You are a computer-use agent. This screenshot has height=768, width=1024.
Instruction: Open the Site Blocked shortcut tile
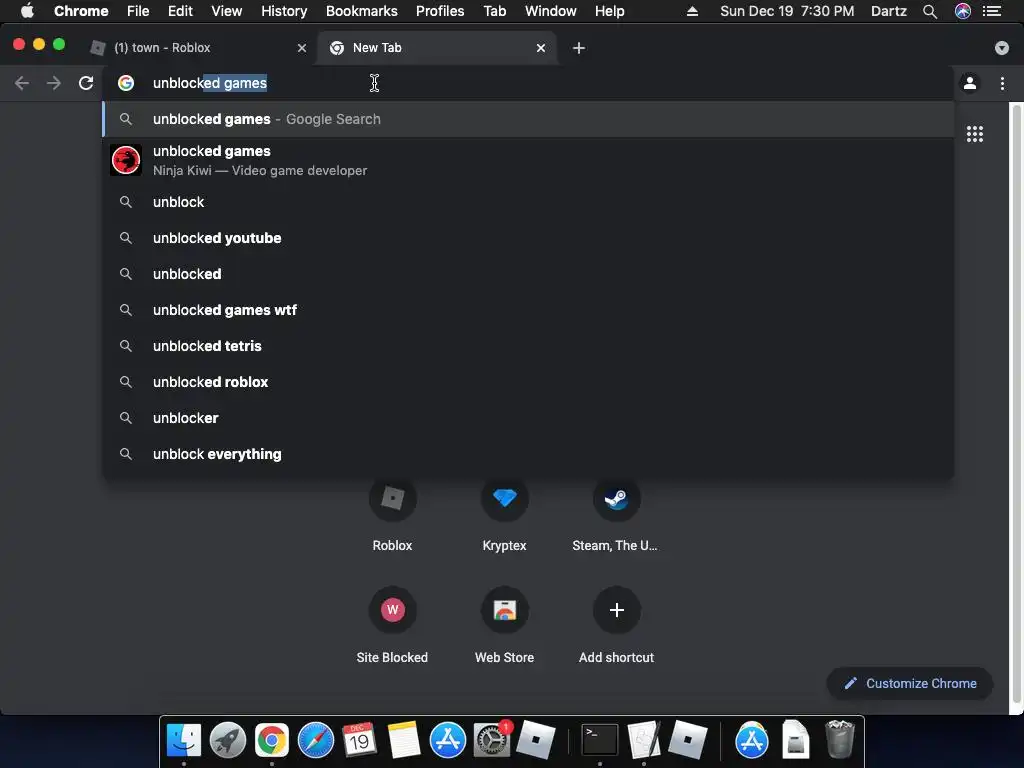392,610
